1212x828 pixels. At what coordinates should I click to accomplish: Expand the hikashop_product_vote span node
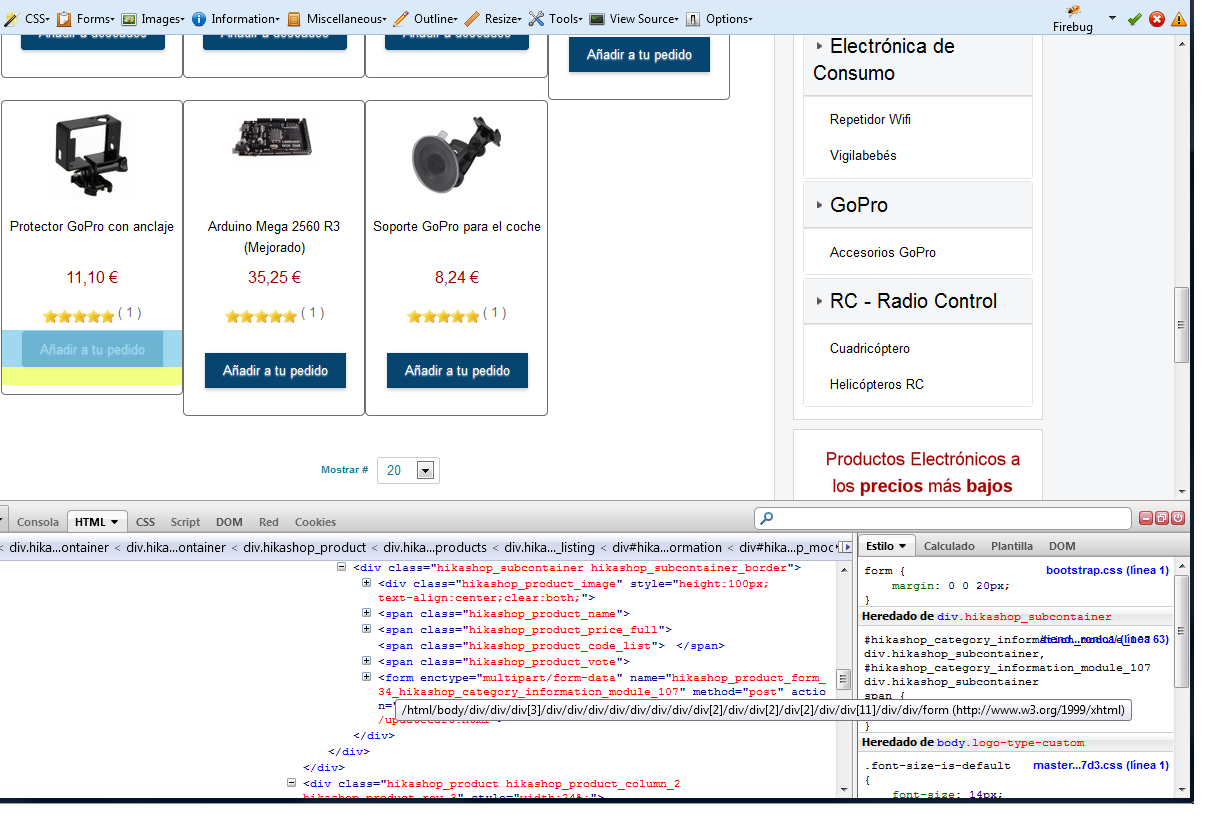pyautogui.click(x=367, y=661)
